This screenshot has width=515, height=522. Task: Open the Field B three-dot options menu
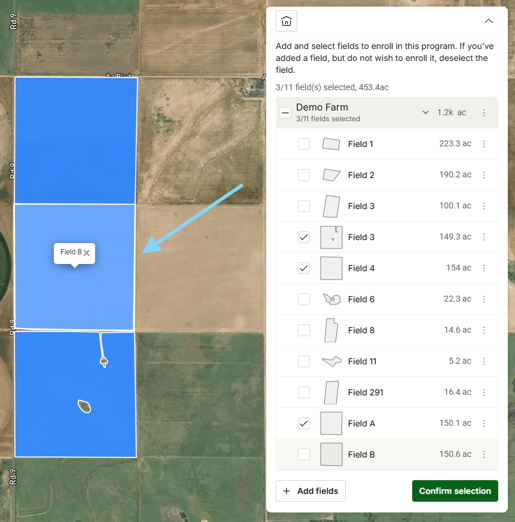[x=484, y=454]
